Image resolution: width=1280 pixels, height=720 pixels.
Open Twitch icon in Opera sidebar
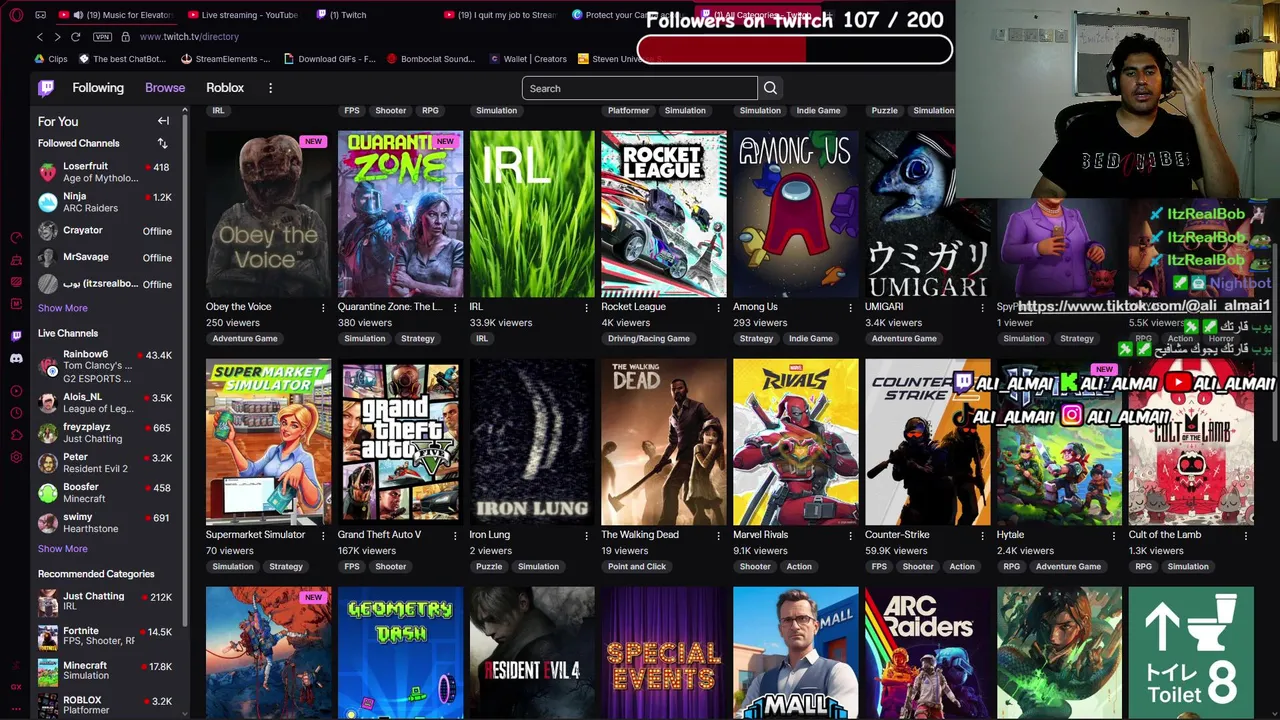coord(16,336)
